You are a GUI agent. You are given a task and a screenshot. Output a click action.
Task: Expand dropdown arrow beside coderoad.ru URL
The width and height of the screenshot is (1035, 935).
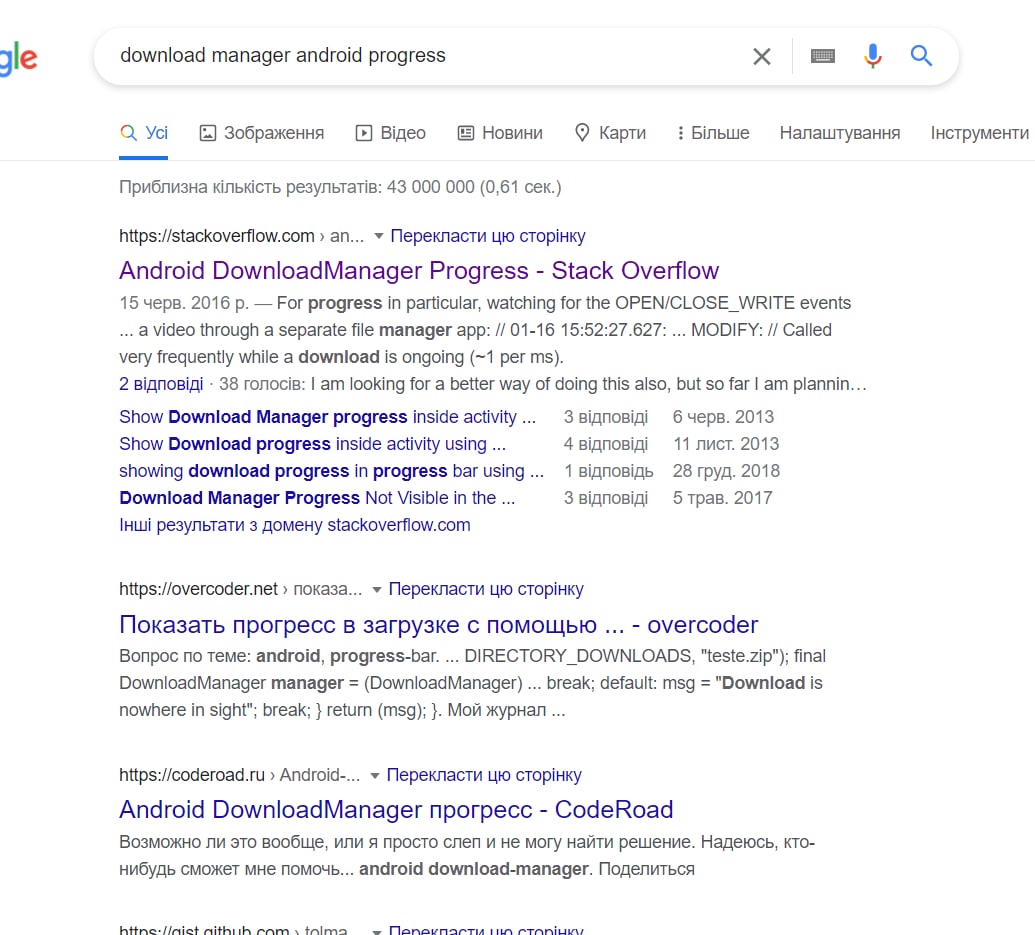tap(374, 775)
